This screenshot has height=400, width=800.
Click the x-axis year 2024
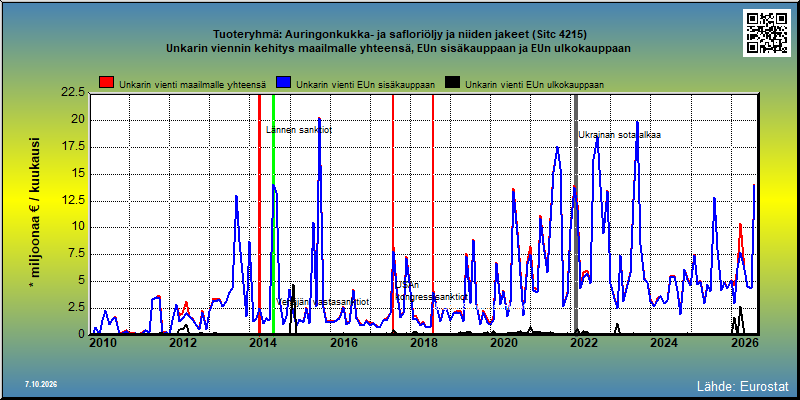663,344
